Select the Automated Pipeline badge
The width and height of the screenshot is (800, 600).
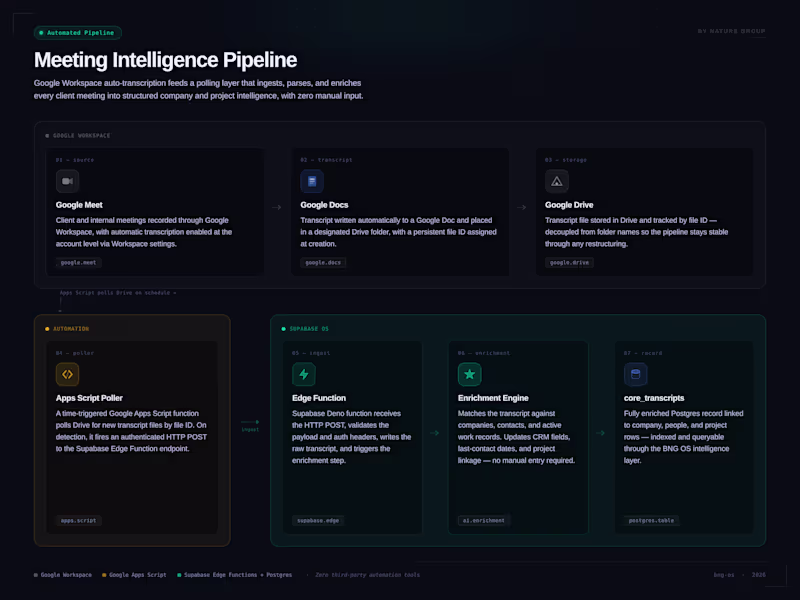tap(78, 33)
